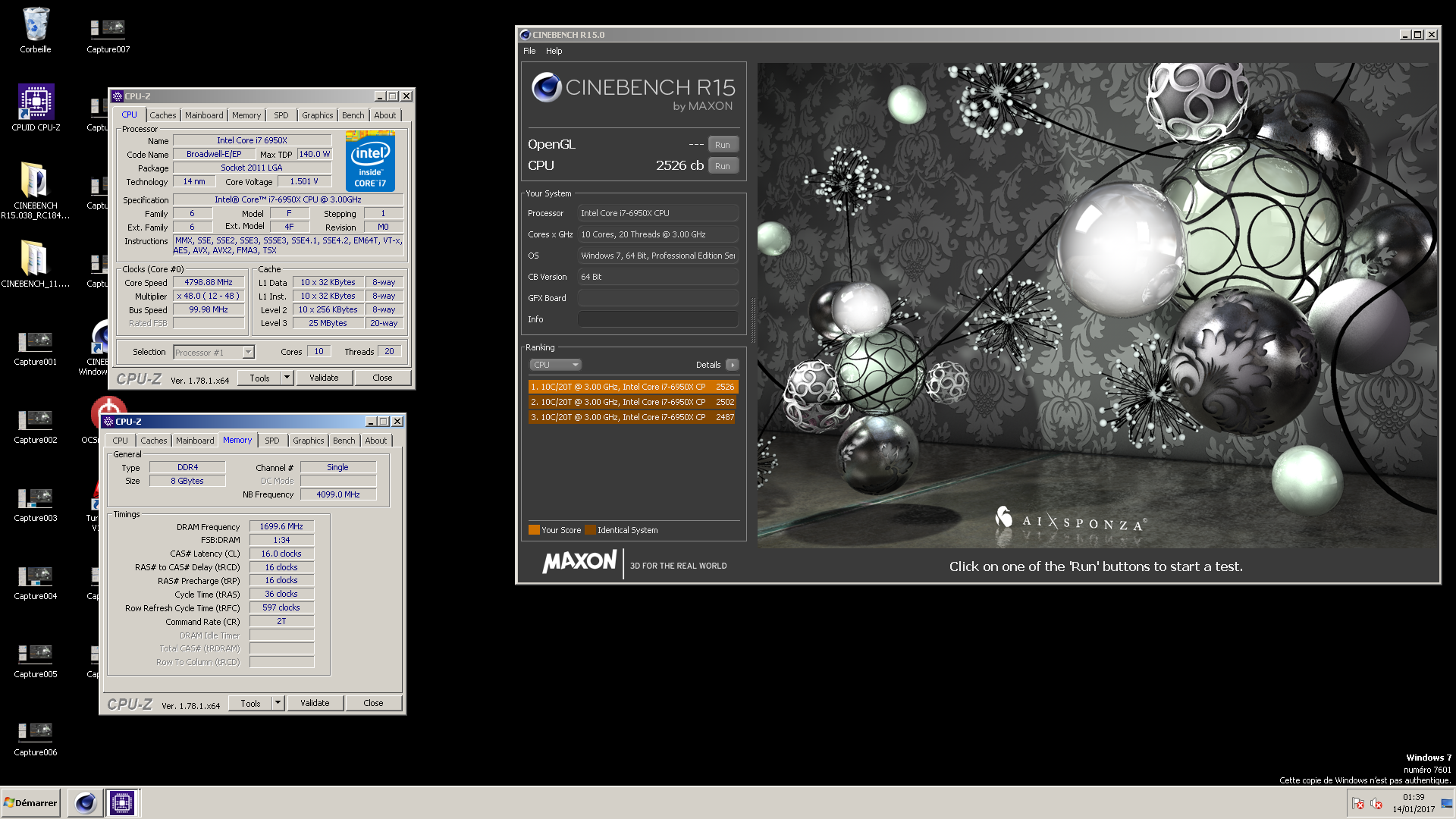Select ranking entry with score 2502
This screenshot has height=819, width=1456.
coord(632,402)
